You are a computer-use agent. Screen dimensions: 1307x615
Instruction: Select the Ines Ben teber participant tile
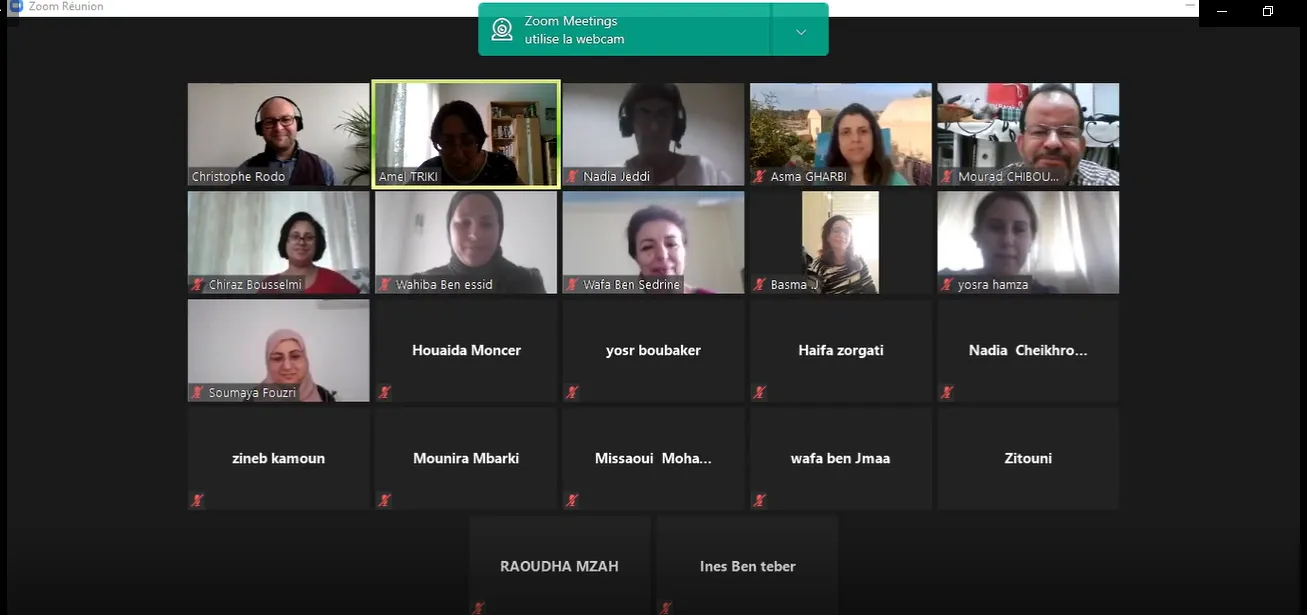coord(747,565)
